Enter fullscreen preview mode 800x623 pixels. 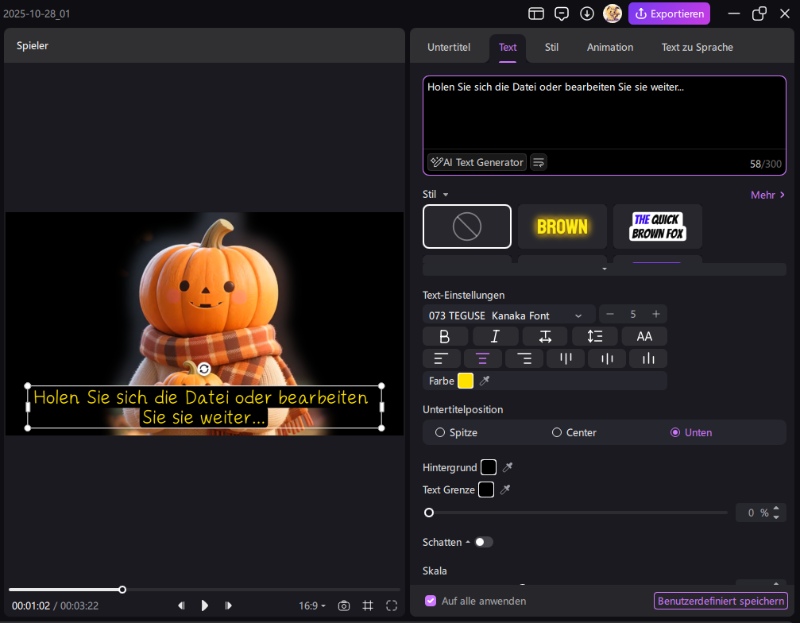pyautogui.click(x=391, y=606)
